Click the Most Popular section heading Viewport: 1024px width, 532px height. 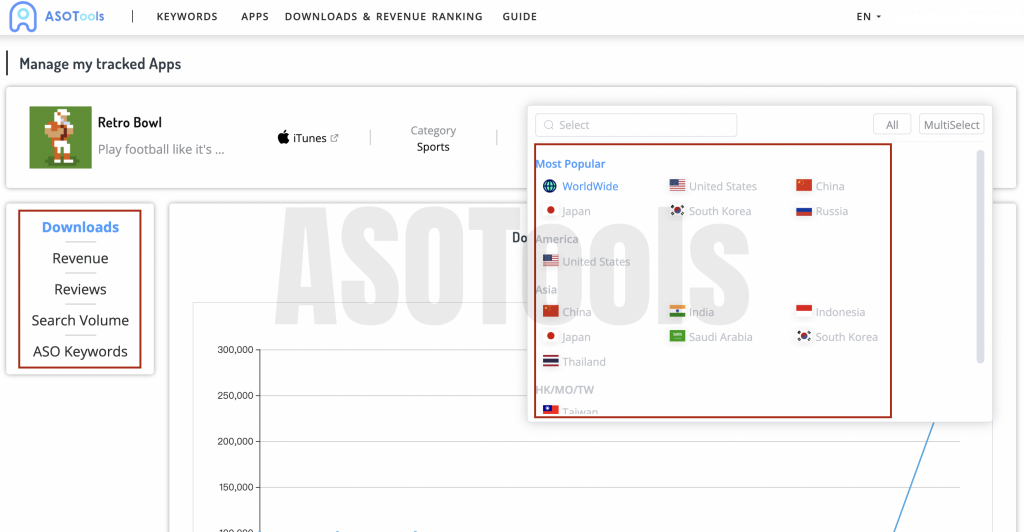pyautogui.click(x=570, y=164)
